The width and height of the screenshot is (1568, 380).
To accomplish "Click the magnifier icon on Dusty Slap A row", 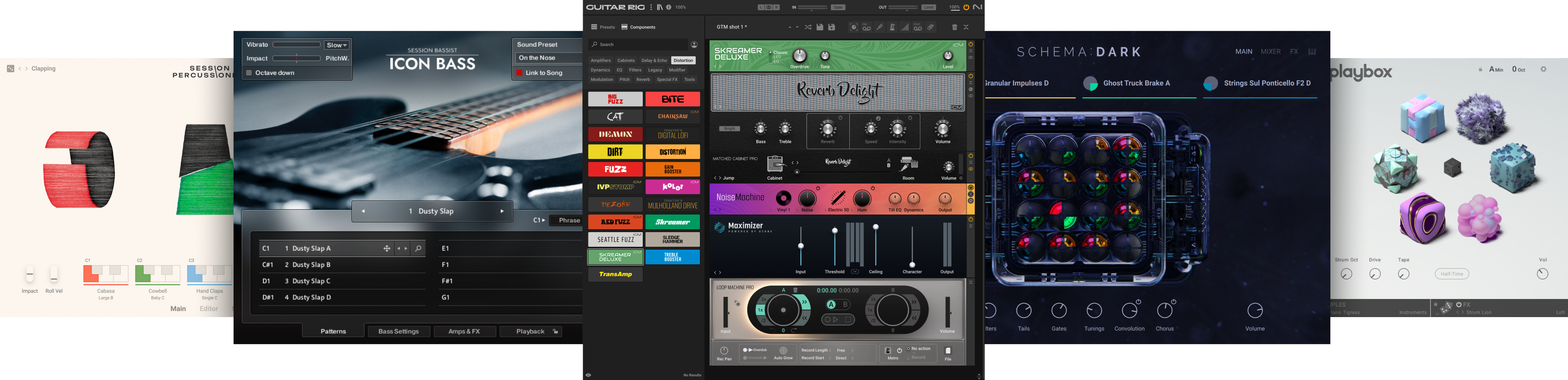I will tap(418, 248).
